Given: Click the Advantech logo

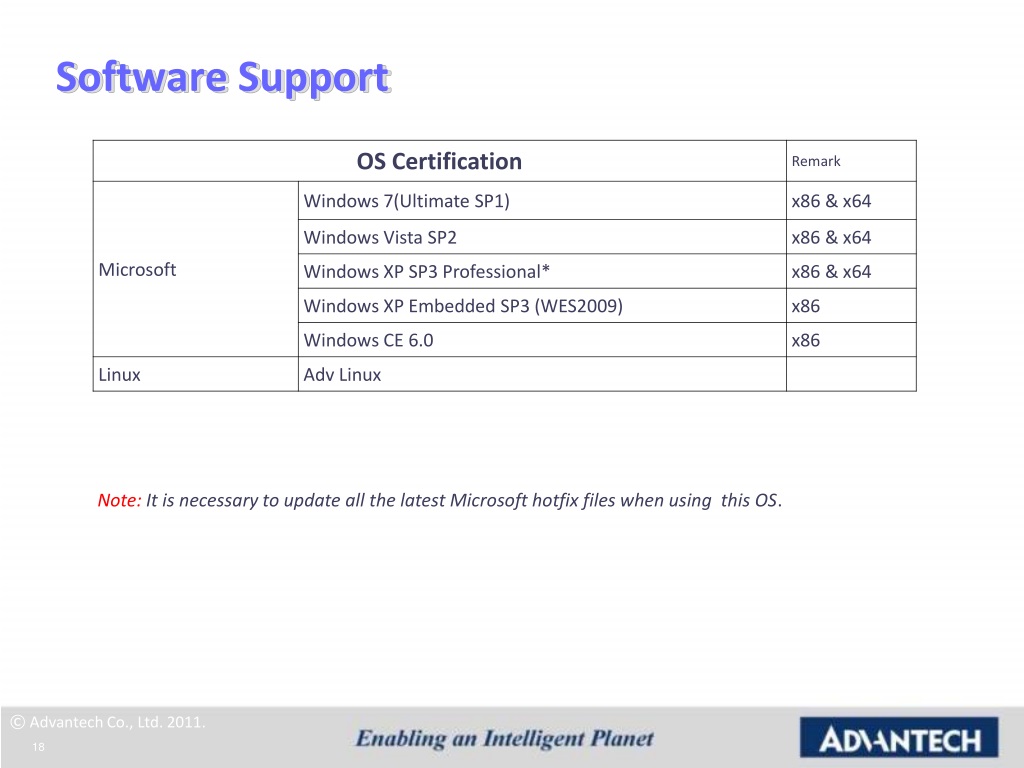Looking at the screenshot, I should (899, 737).
